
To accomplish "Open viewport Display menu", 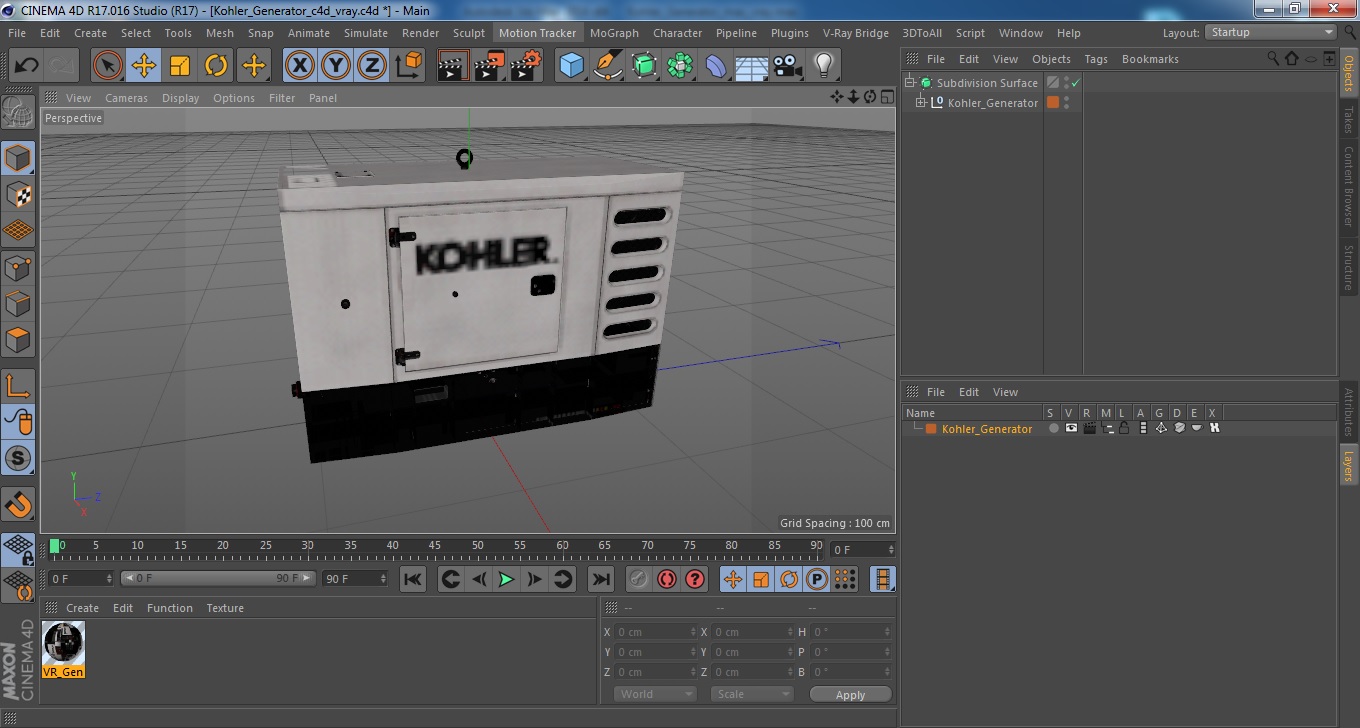I will pyautogui.click(x=180, y=98).
